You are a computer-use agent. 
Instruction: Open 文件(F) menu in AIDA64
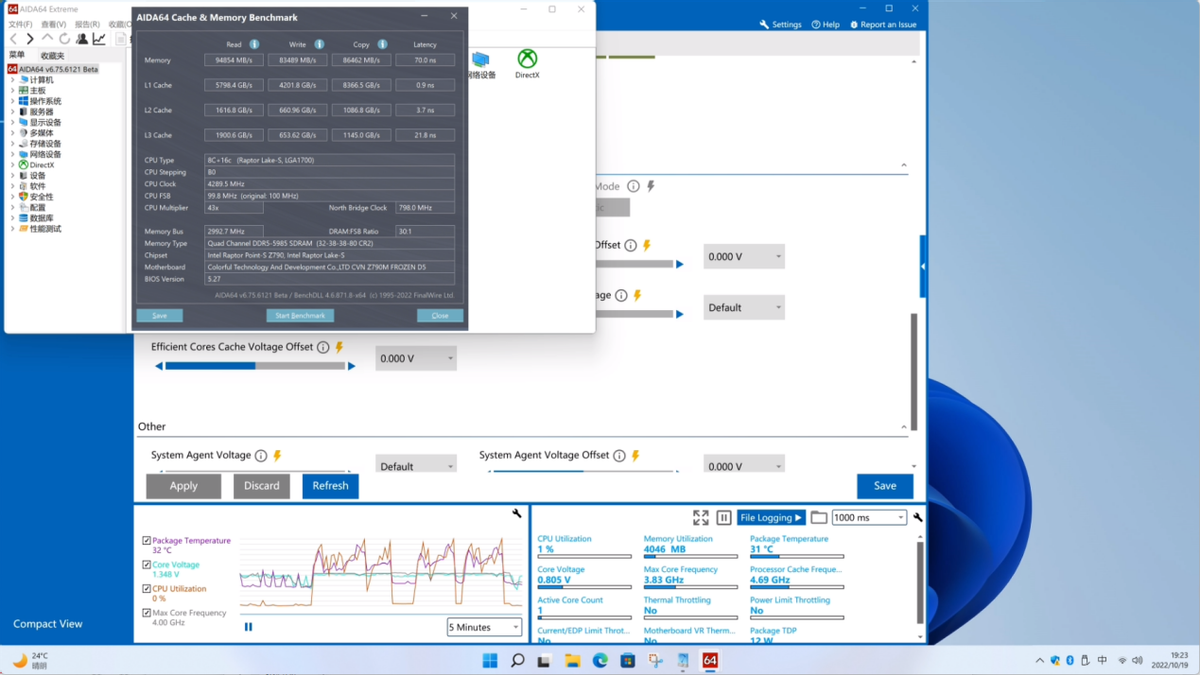(20, 24)
